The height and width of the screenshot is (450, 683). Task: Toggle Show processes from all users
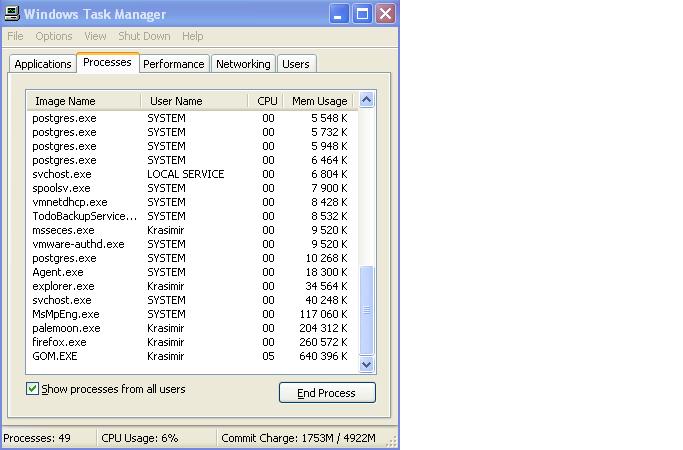33,389
